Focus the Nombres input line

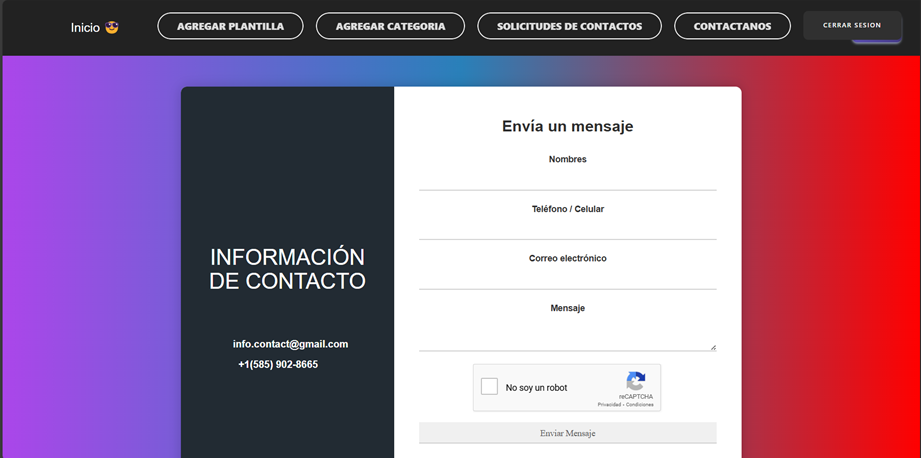pos(567,179)
